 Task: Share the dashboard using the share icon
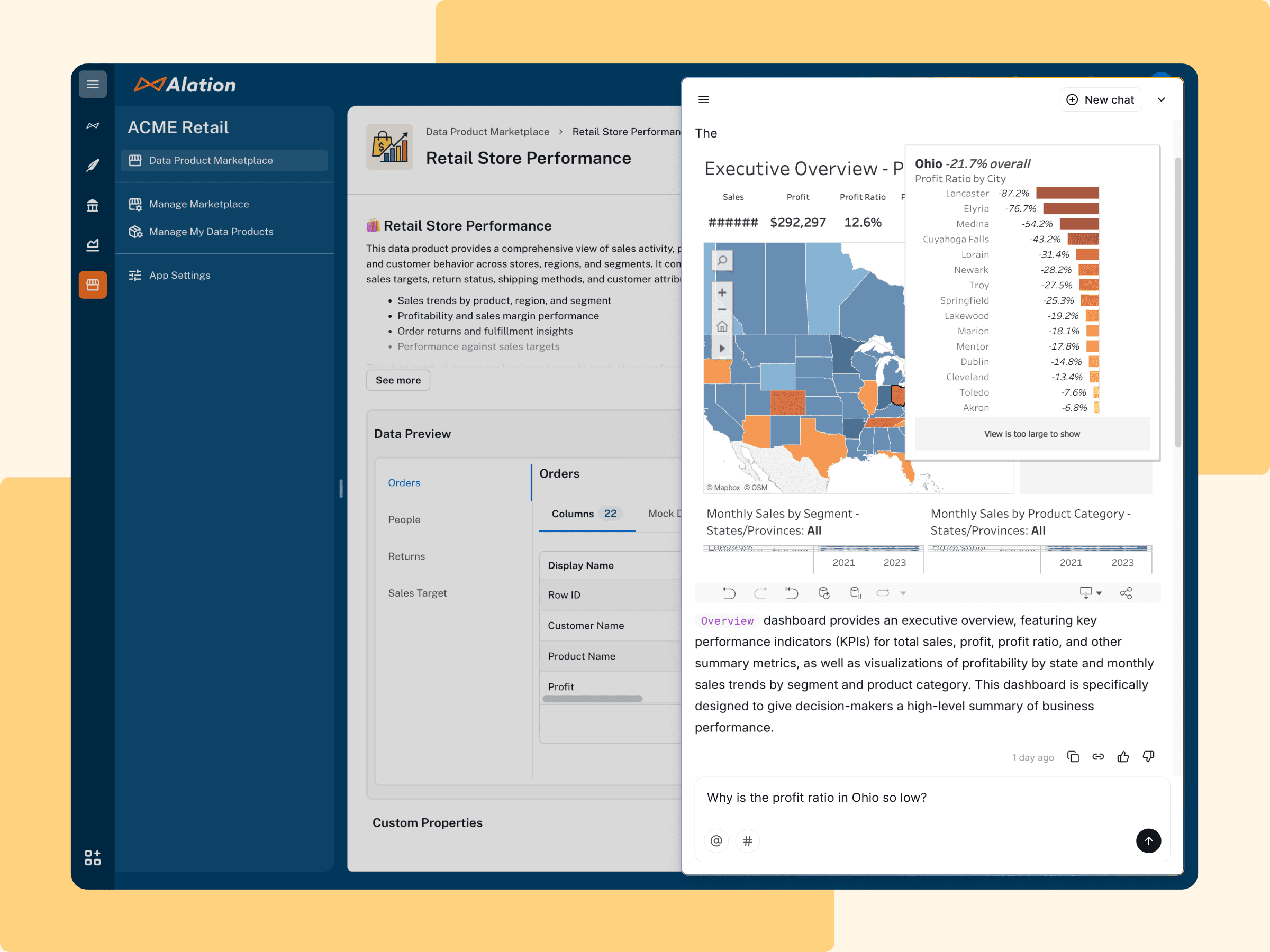click(1127, 593)
